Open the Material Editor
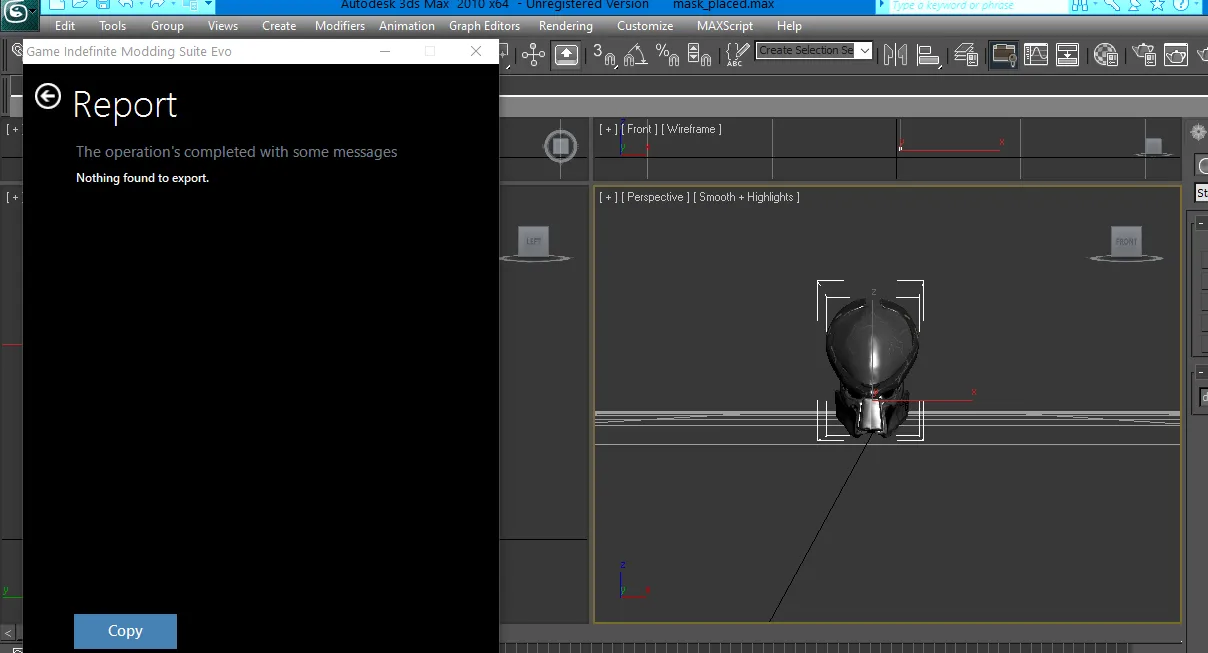 click(1105, 55)
